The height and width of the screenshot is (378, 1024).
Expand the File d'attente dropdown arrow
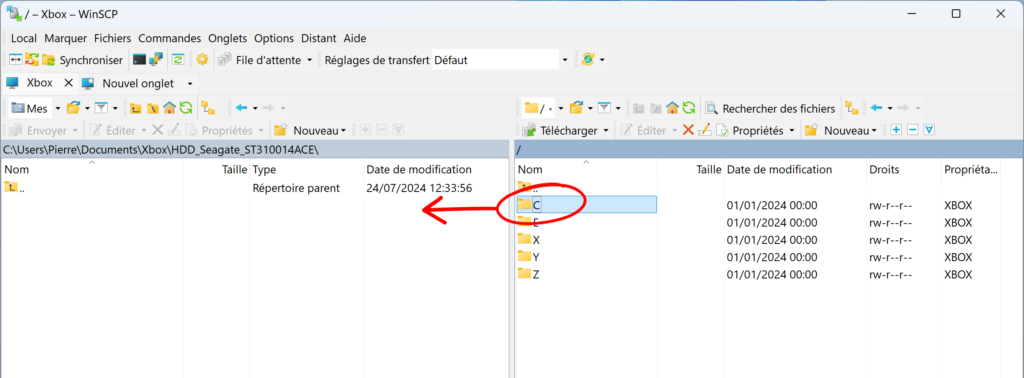[308, 60]
